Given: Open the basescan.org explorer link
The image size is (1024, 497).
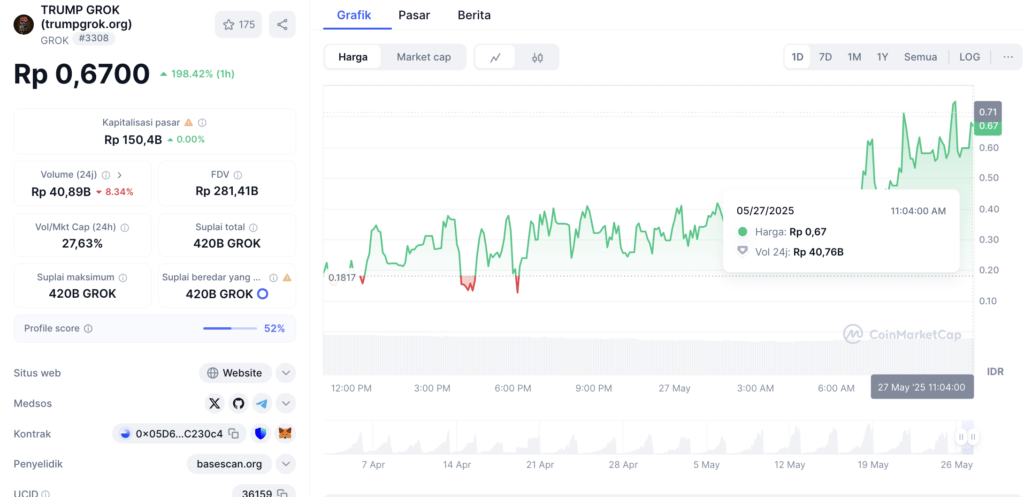Looking at the screenshot, I should (229, 464).
